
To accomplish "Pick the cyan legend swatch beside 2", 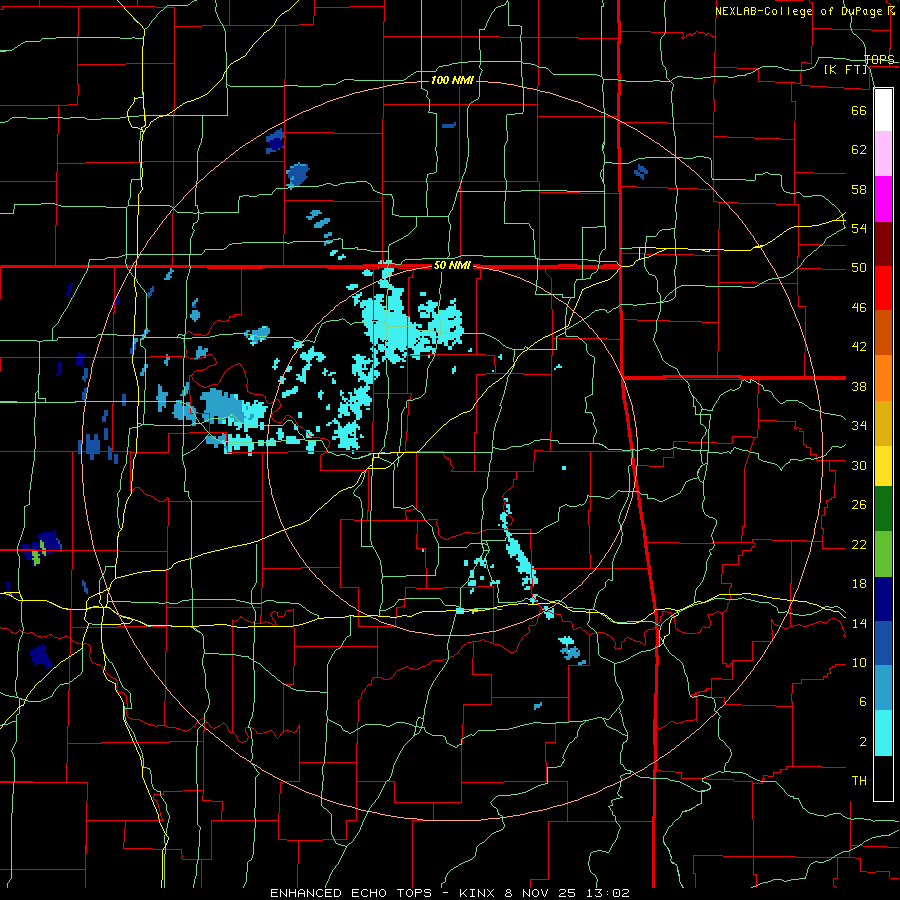I will (x=883, y=733).
